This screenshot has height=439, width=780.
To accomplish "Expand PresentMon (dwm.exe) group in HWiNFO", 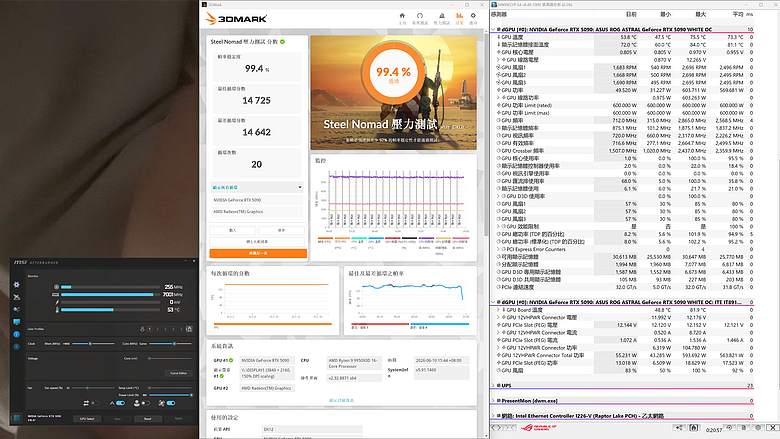I will 493,400.
